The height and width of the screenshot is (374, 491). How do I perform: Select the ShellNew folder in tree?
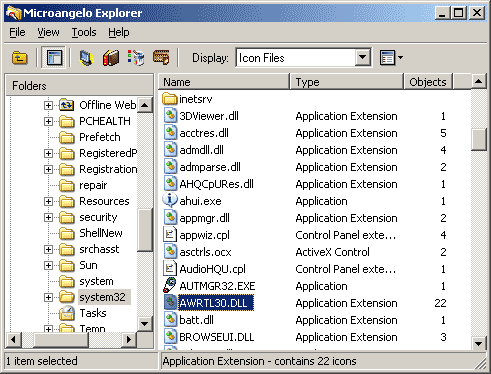(x=101, y=233)
